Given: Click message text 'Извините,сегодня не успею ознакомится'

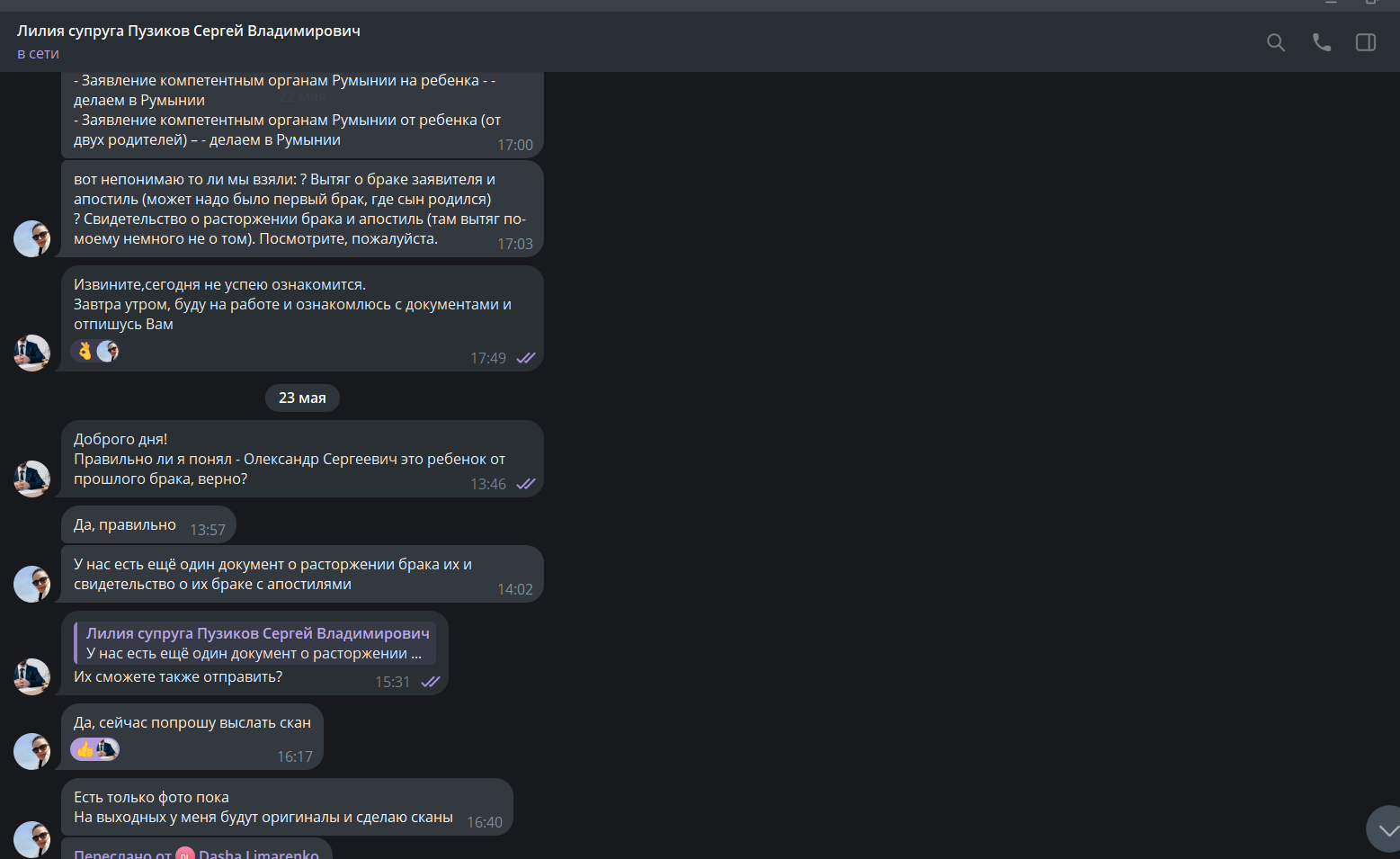Looking at the screenshot, I should tap(219, 284).
